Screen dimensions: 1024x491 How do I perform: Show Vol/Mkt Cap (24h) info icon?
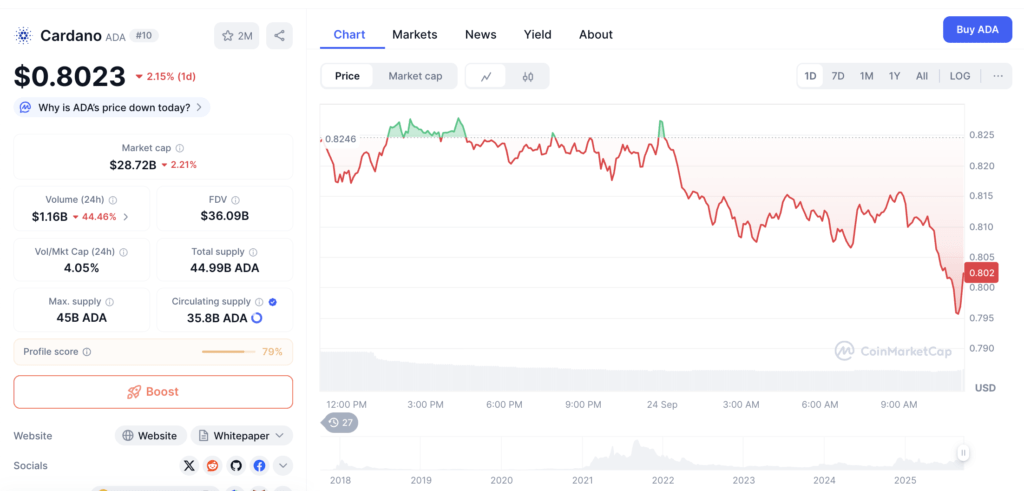pos(123,251)
